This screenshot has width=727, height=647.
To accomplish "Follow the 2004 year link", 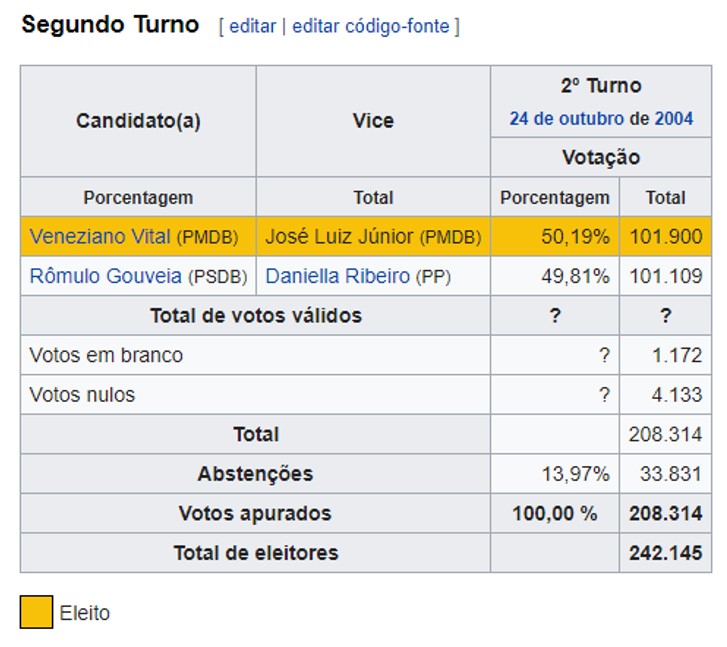I will (x=674, y=119).
